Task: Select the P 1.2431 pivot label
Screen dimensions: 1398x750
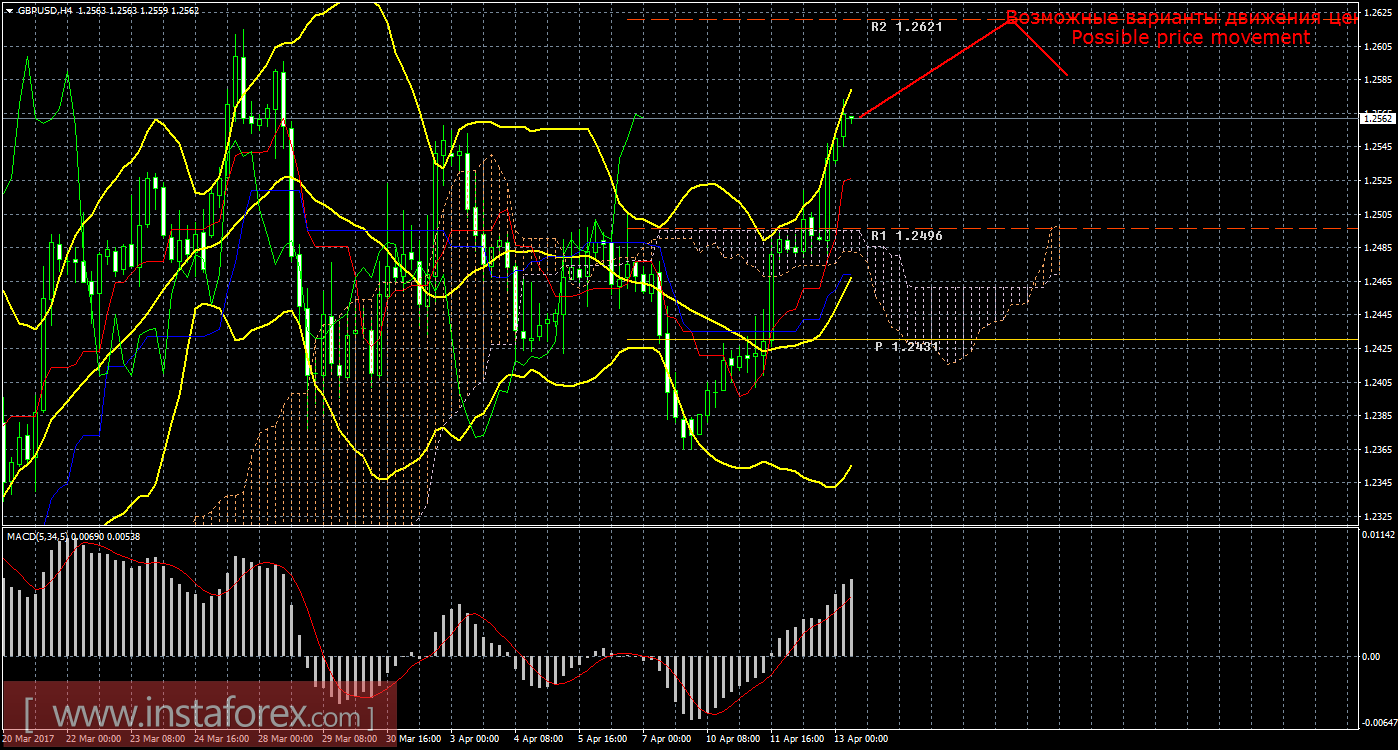Action: pos(907,346)
